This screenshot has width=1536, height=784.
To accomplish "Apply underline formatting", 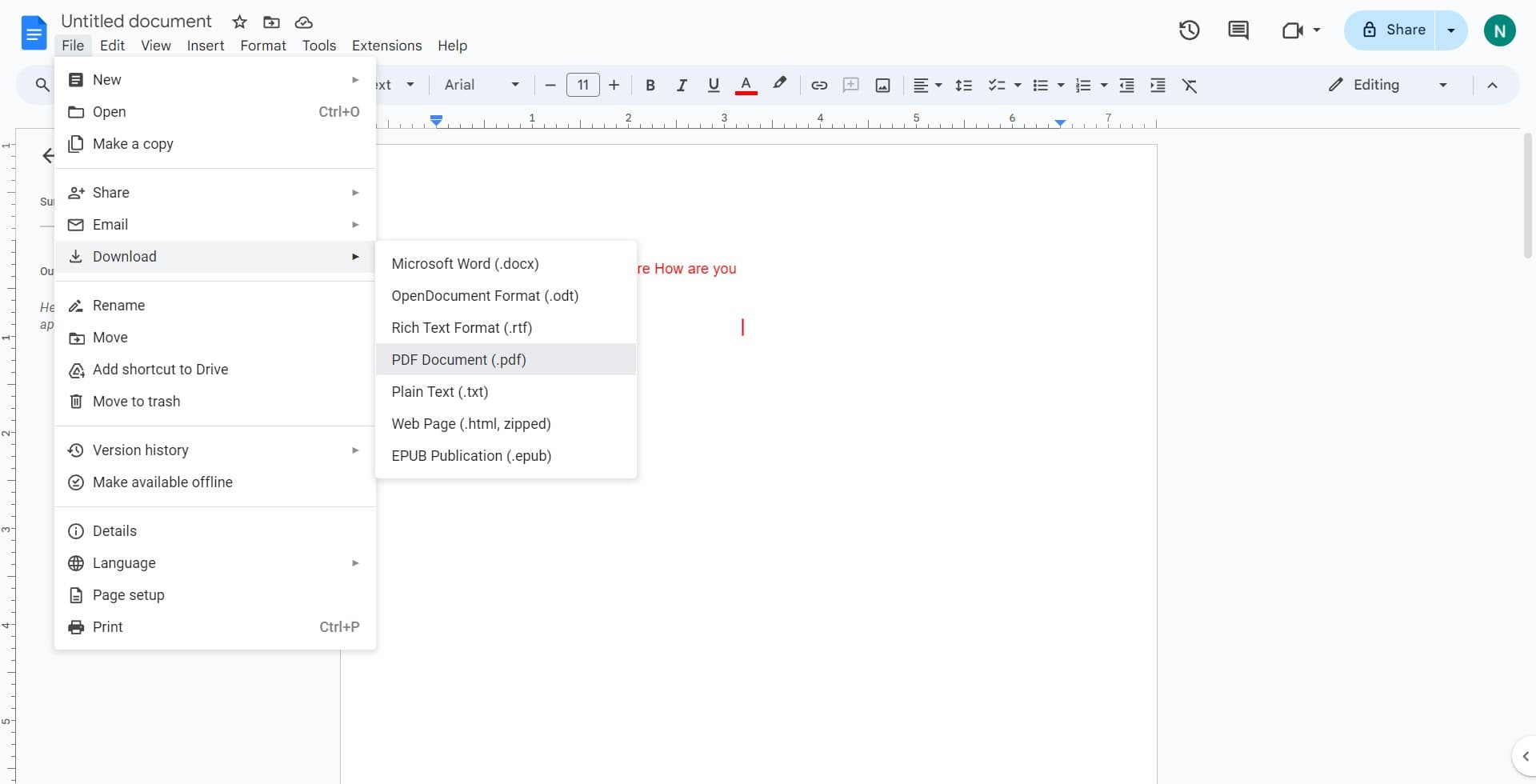I will 713,85.
